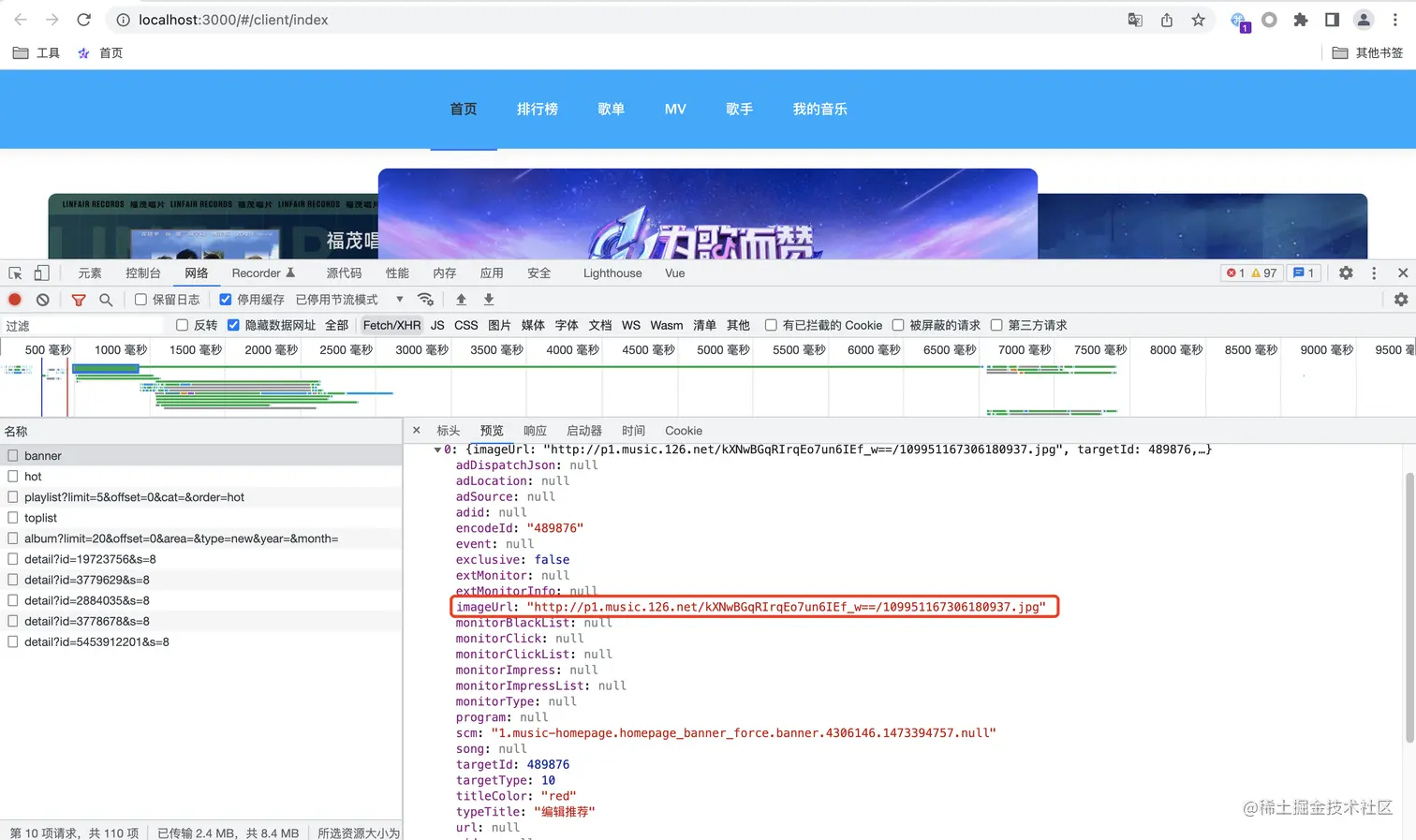Screen dimensions: 1416x840
Task: Select the hot request row
Action: click(x=201, y=477)
